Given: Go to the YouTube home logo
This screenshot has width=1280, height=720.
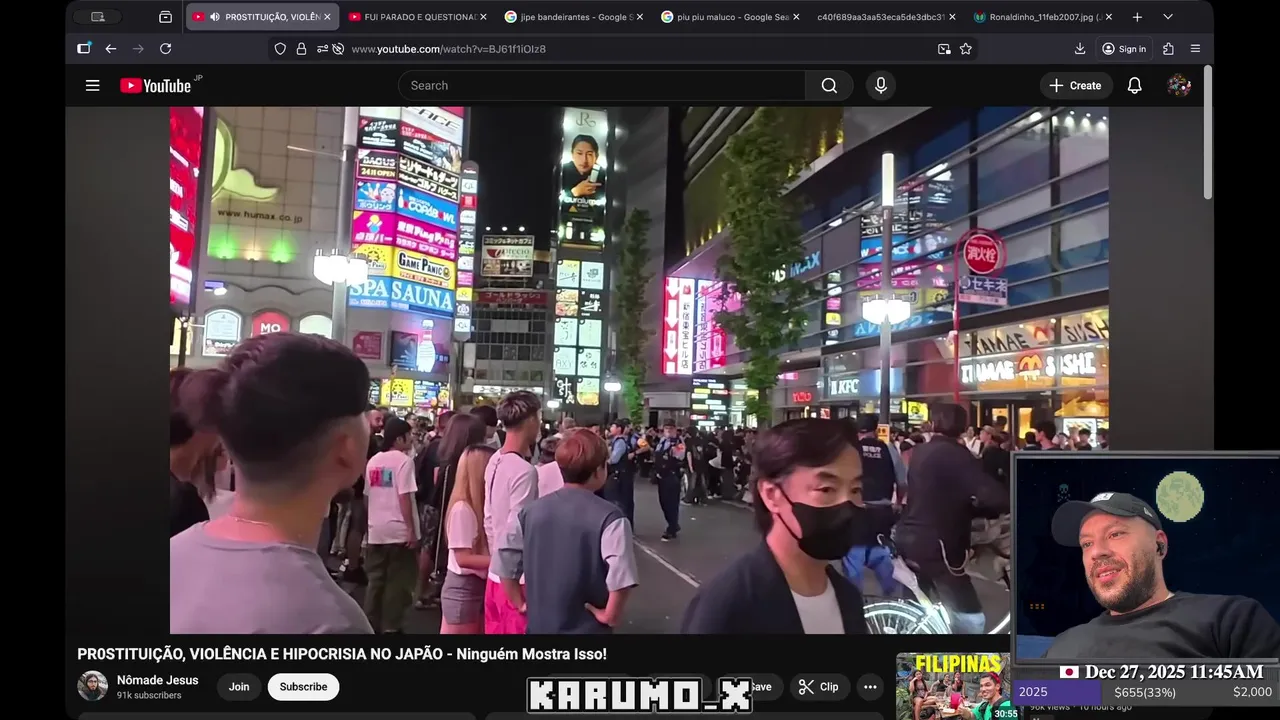Looking at the screenshot, I should [x=155, y=86].
